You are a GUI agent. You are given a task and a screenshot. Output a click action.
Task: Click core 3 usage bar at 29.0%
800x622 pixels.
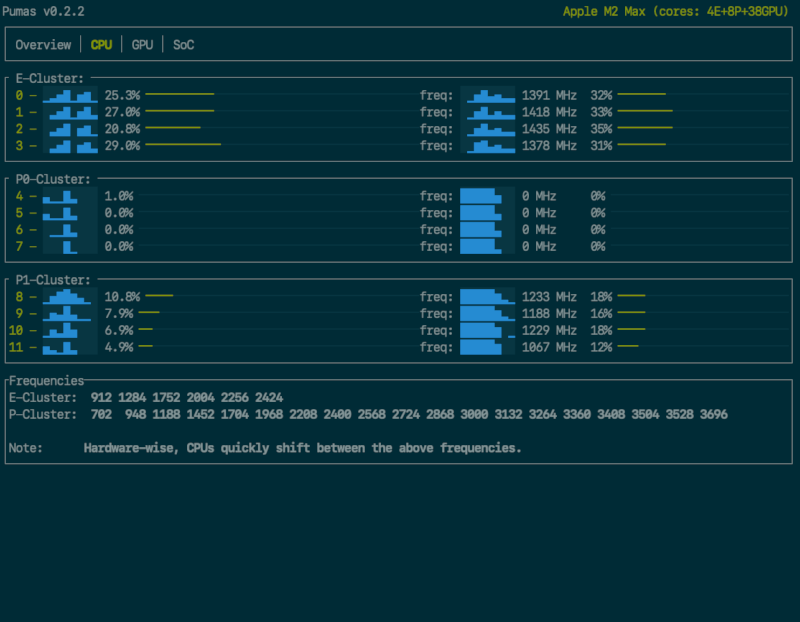pos(182,145)
